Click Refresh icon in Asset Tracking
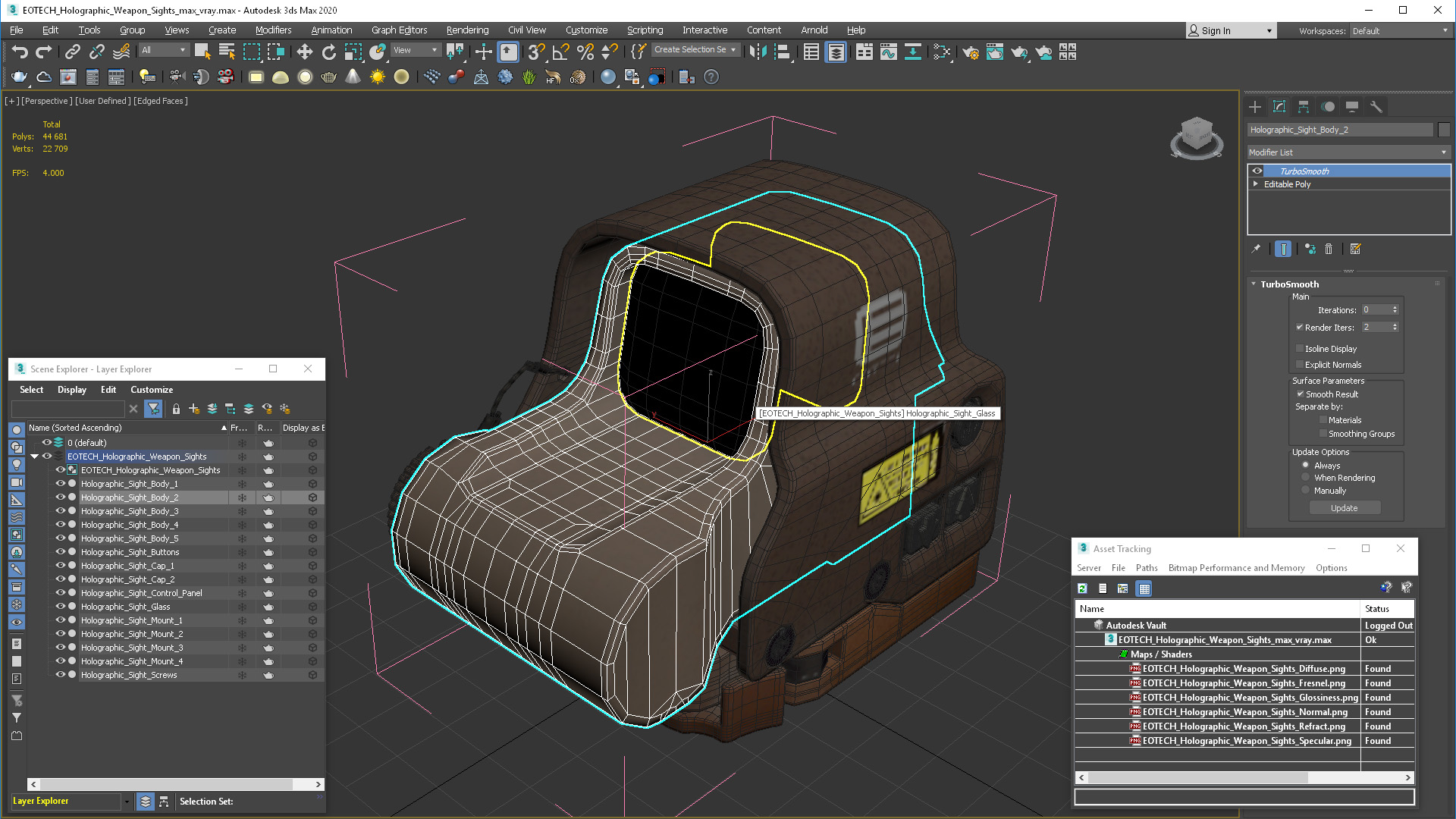Image resolution: width=1456 pixels, height=819 pixels. point(1083,588)
